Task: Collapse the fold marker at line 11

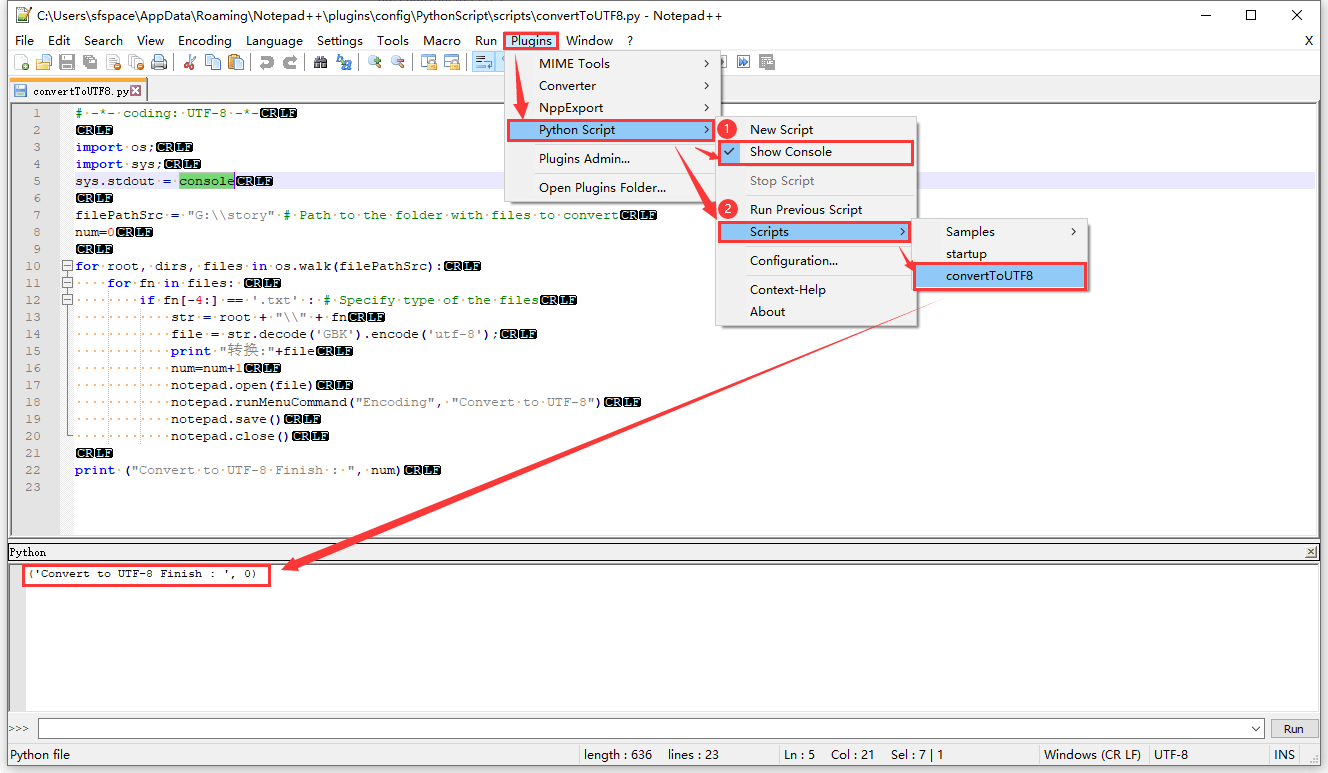Action: [67, 283]
